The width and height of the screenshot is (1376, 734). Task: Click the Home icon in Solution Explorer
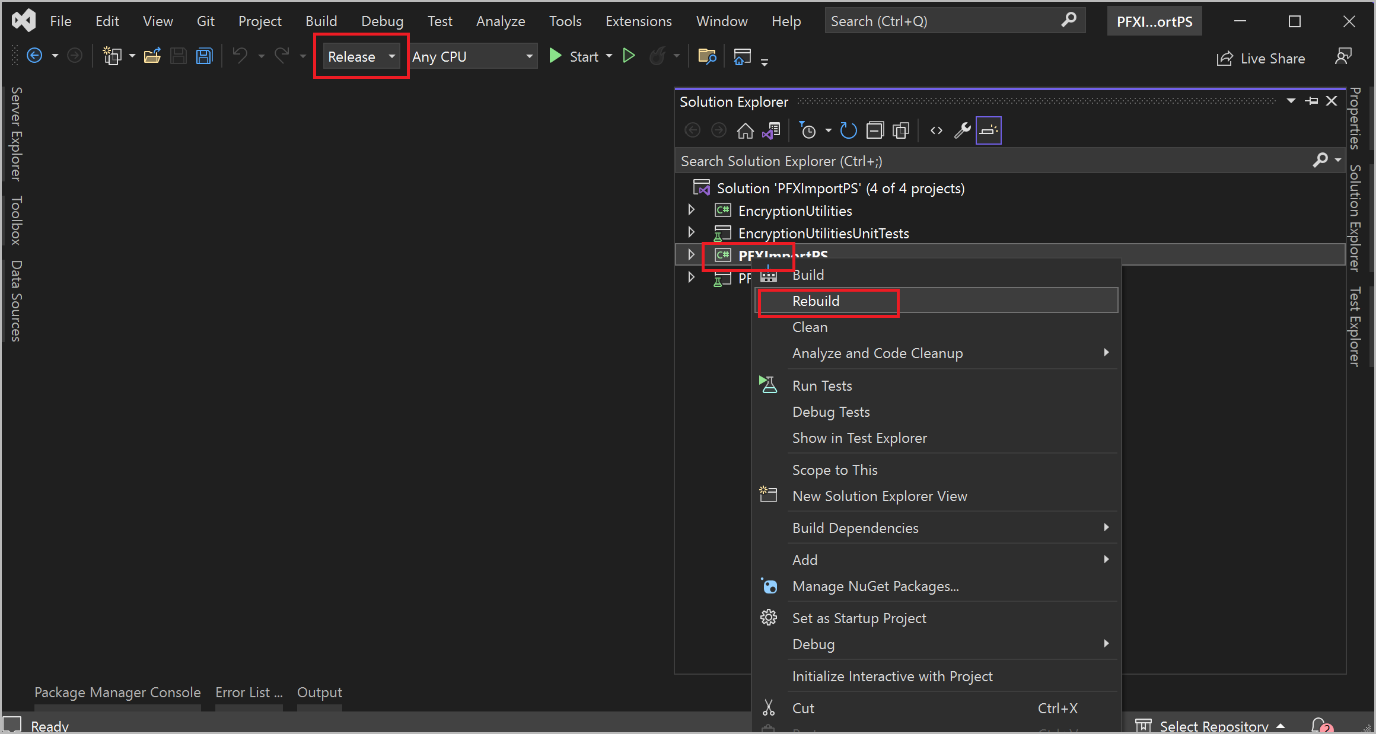pyautogui.click(x=746, y=130)
